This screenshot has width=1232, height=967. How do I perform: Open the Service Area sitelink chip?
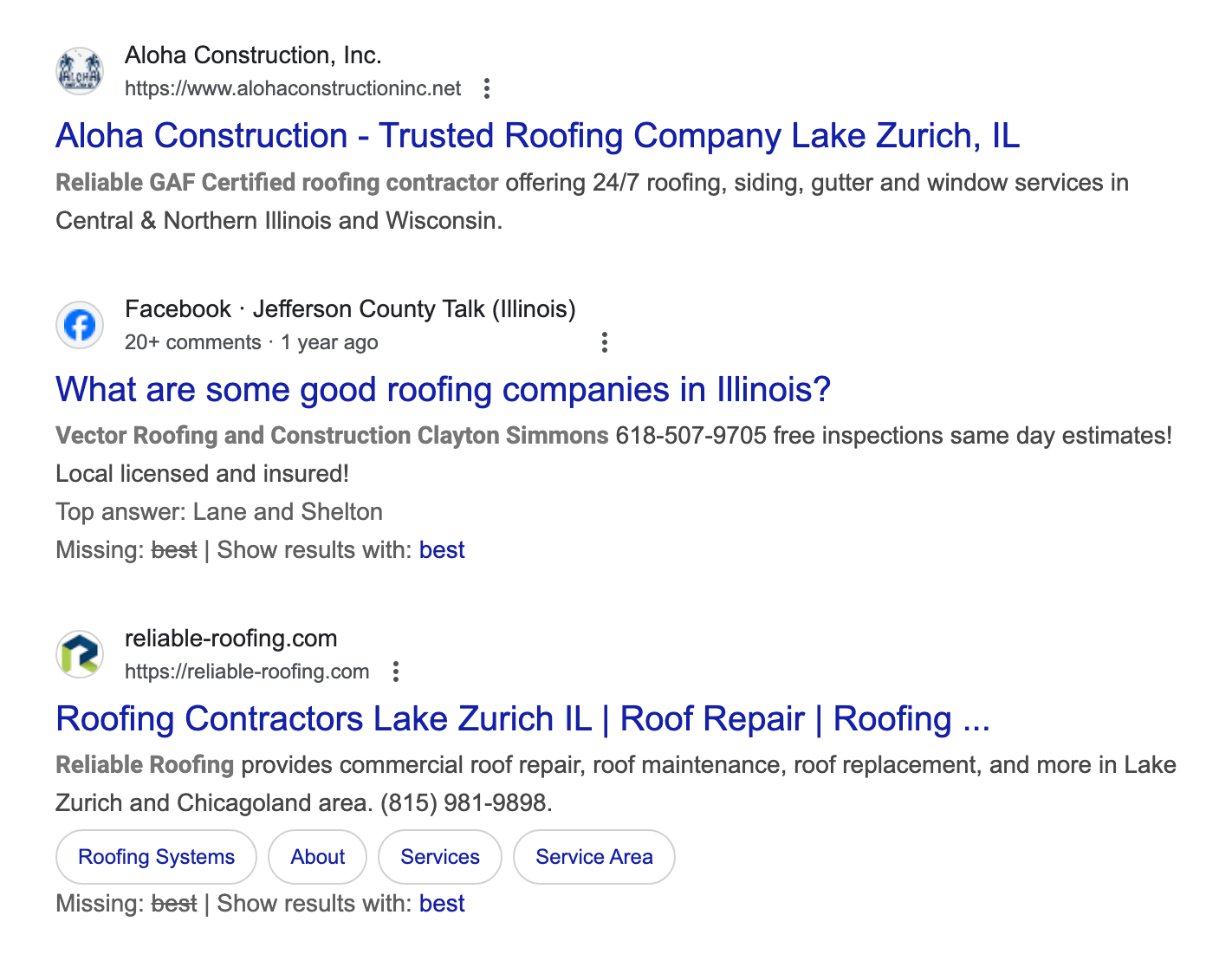coord(593,857)
